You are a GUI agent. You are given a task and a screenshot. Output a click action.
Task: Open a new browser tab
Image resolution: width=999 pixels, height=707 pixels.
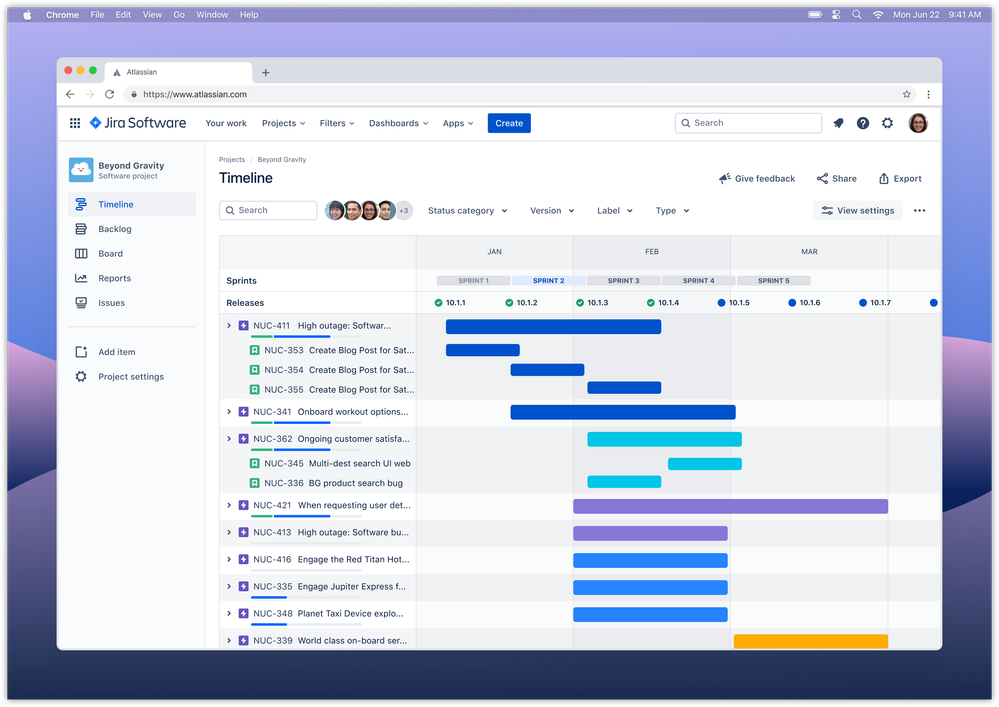tap(266, 73)
